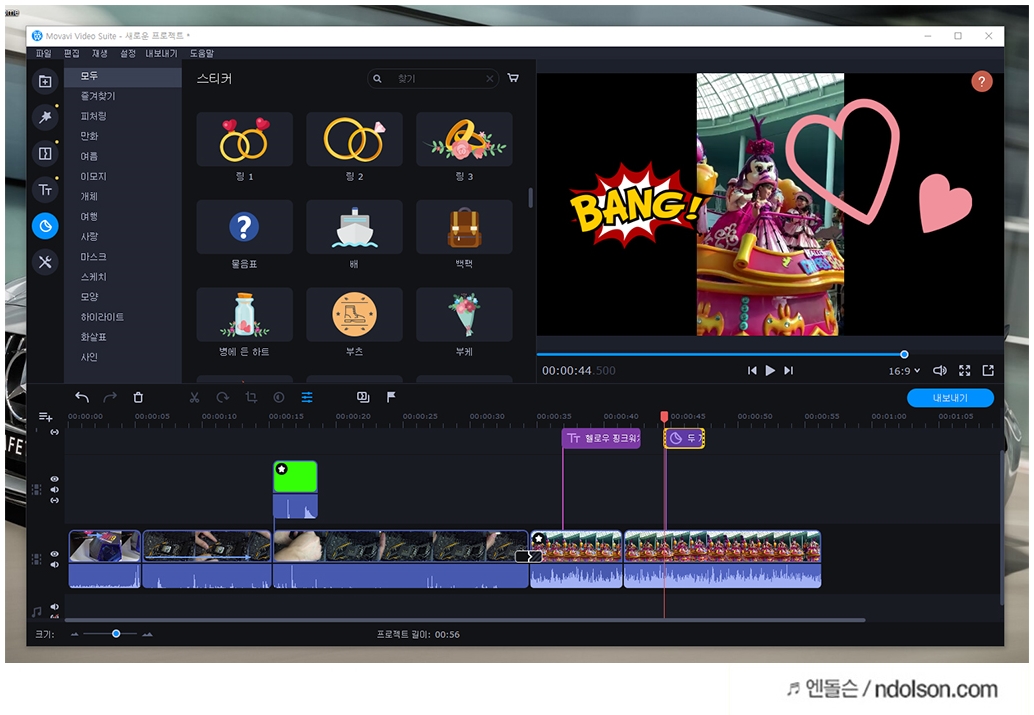
Task: Click the Redo arrow in timeline toolbar
Action: coord(110,397)
